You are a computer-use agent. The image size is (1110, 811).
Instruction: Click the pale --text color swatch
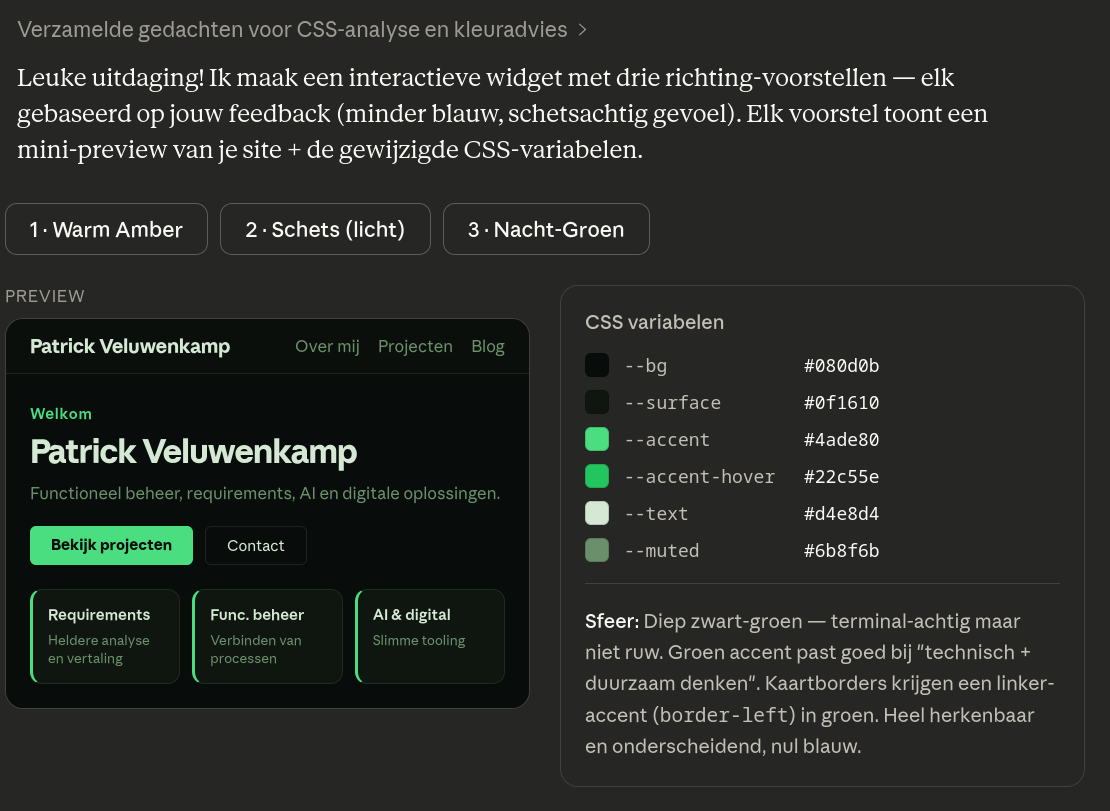tap(597, 513)
